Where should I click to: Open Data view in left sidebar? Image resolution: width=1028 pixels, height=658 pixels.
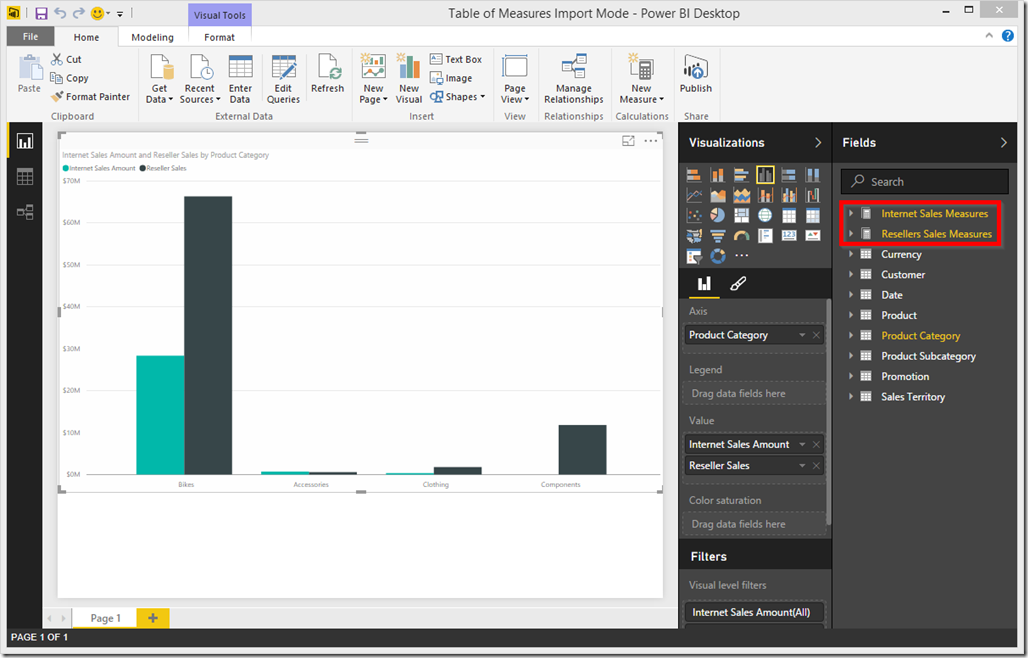tap(25, 176)
